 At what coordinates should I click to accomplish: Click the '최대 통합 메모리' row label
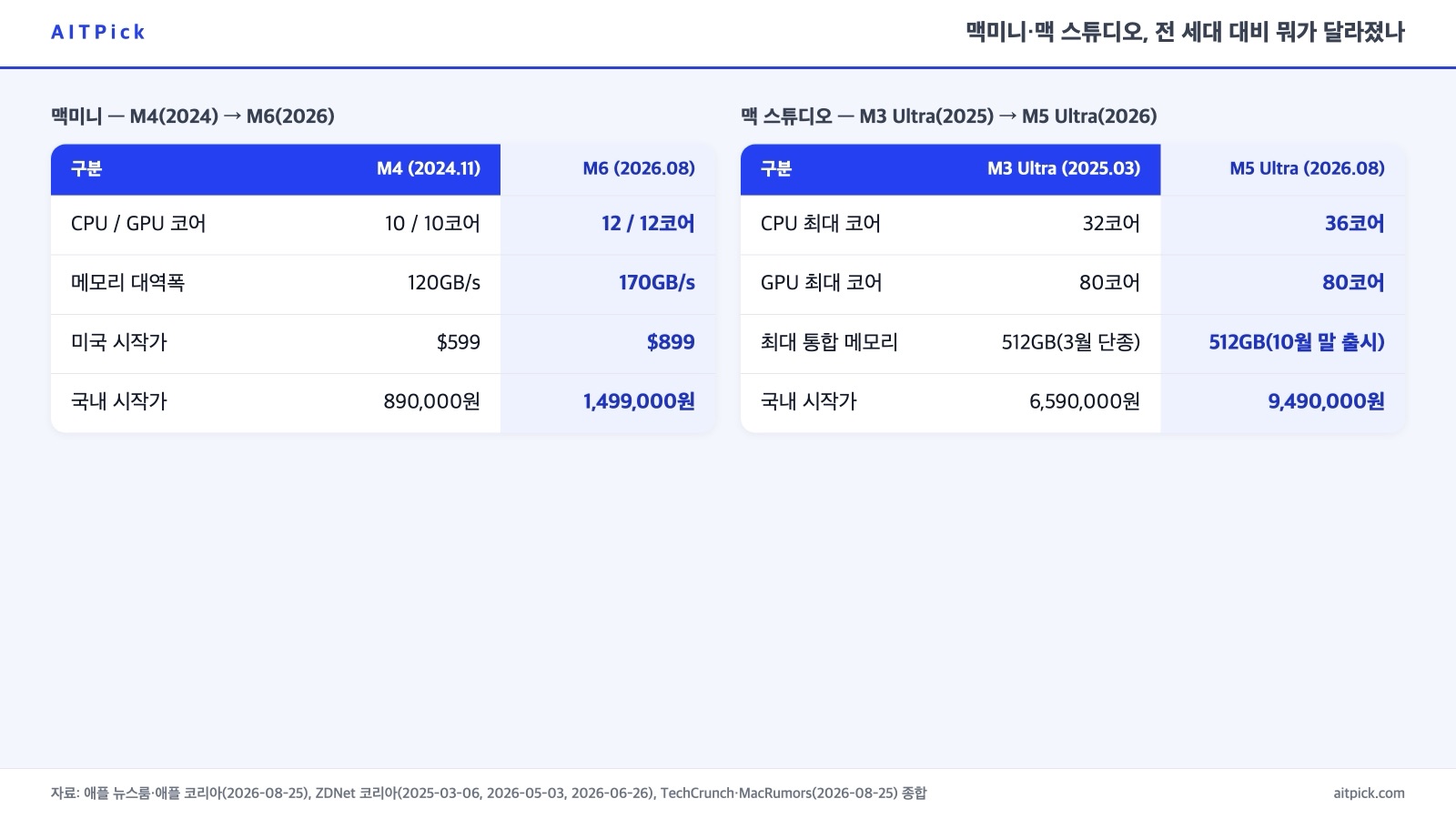(x=829, y=342)
